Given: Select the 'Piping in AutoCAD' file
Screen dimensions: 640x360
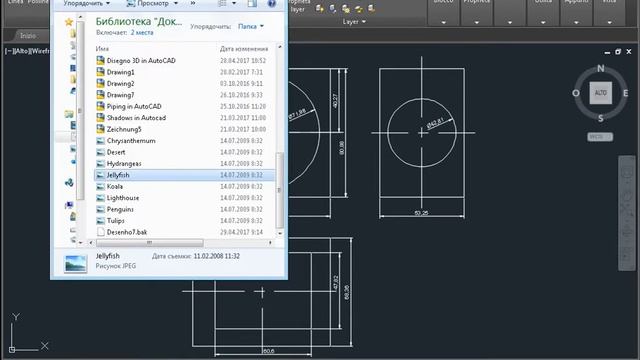Looking at the screenshot, I should [x=134, y=106].
